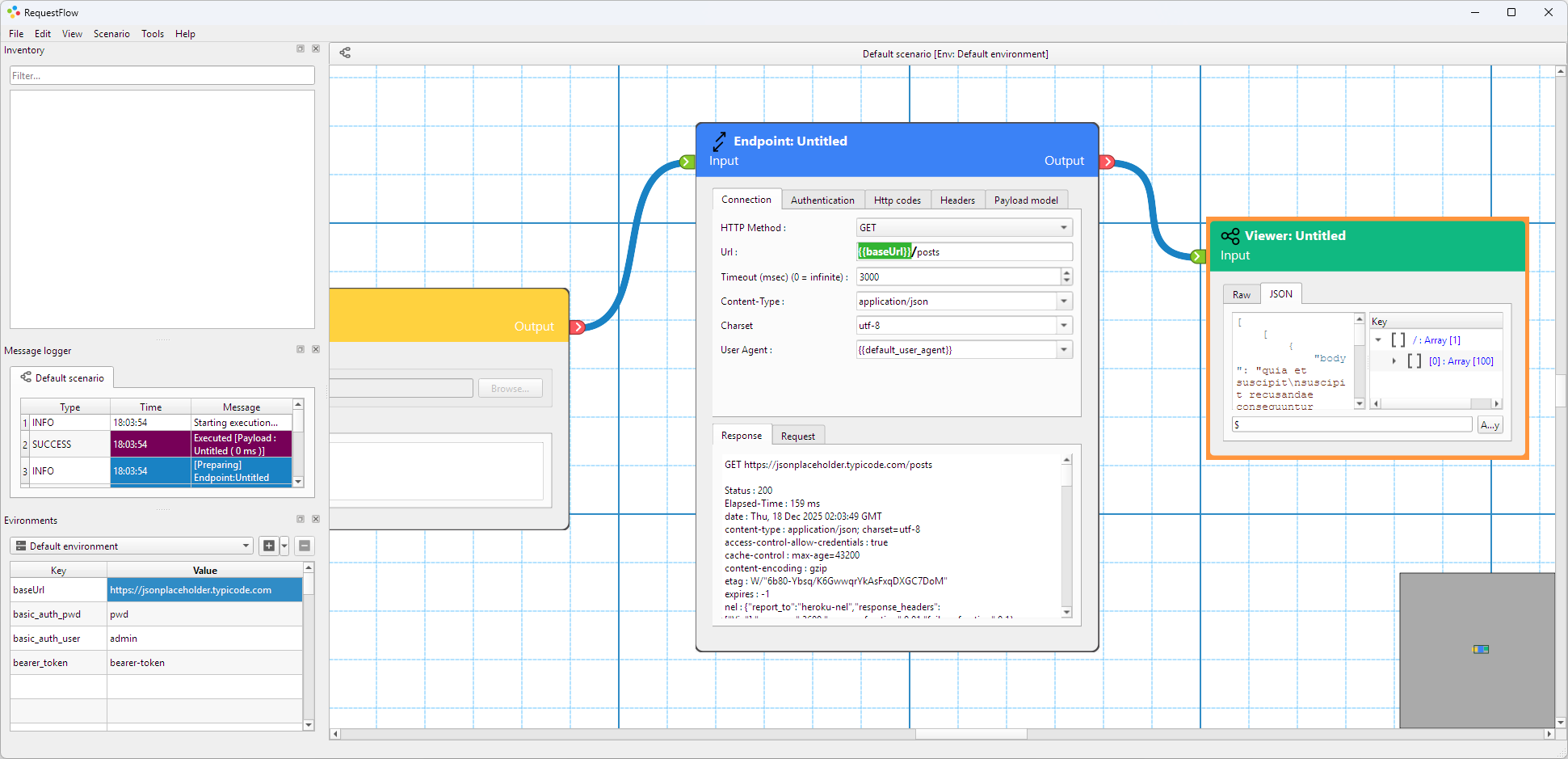
Task: Click the Endpoint node's green Input port
Action: (x=687, y=162)
